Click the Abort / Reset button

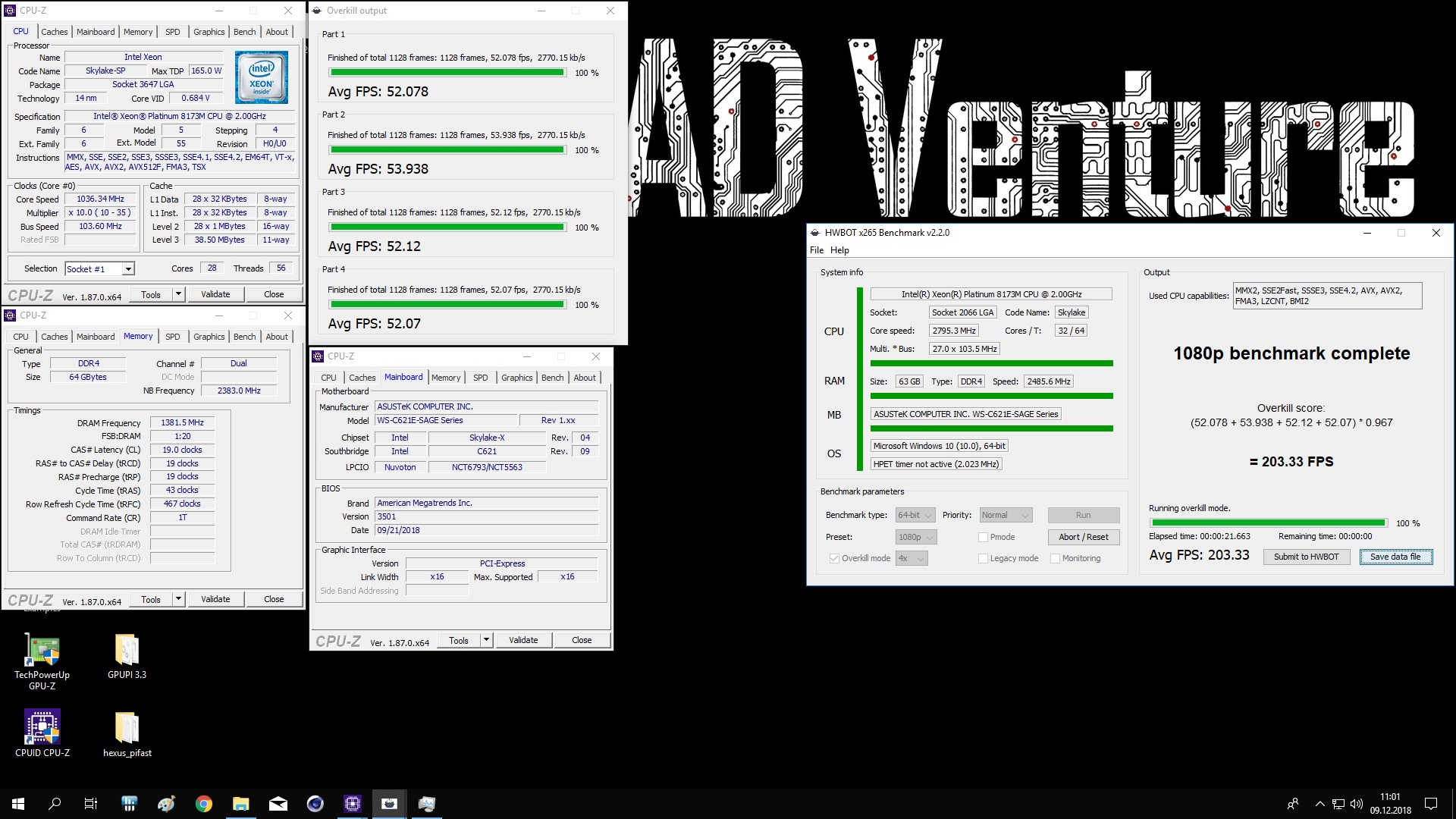tap(1083, 538)
